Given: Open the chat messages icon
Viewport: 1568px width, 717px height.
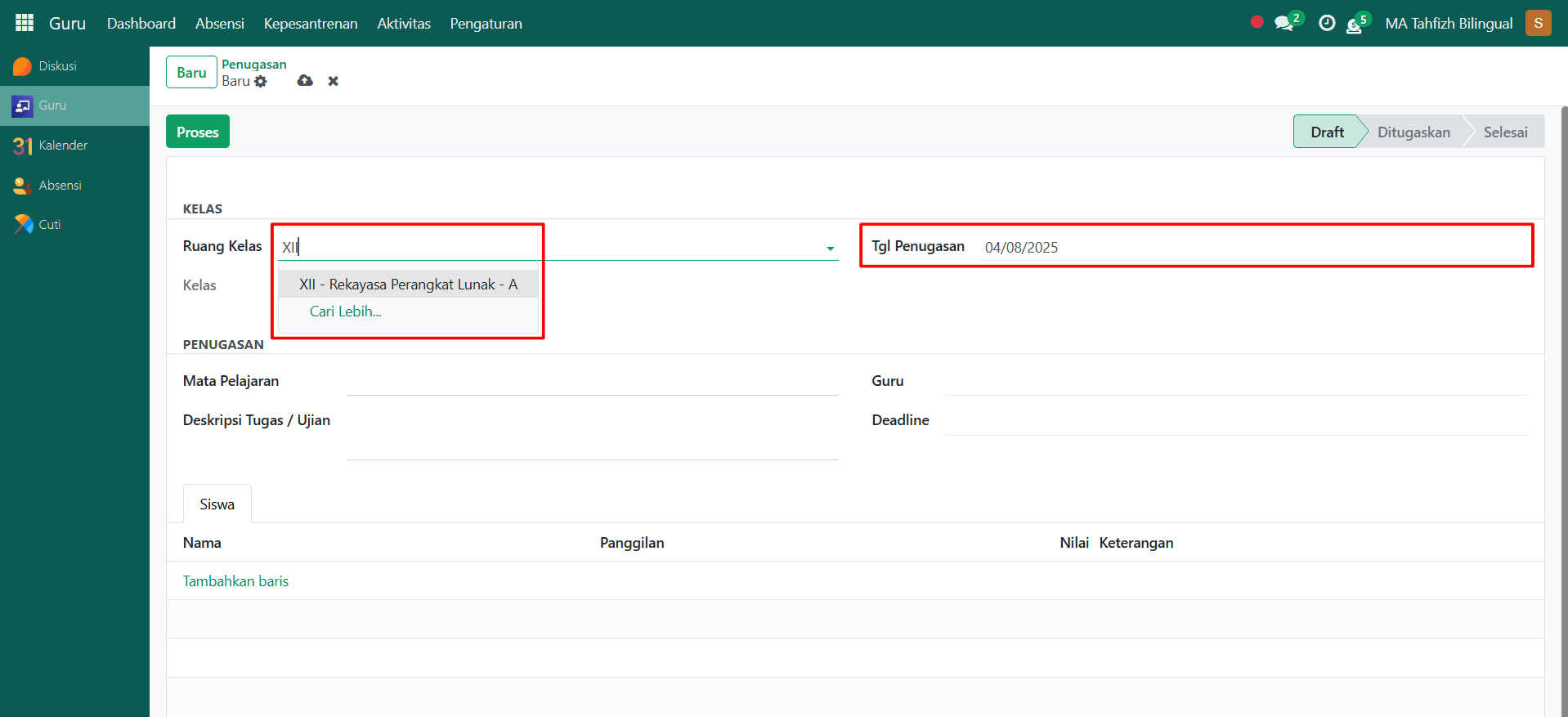Looking at the screenshot, I should (1284, 24).
